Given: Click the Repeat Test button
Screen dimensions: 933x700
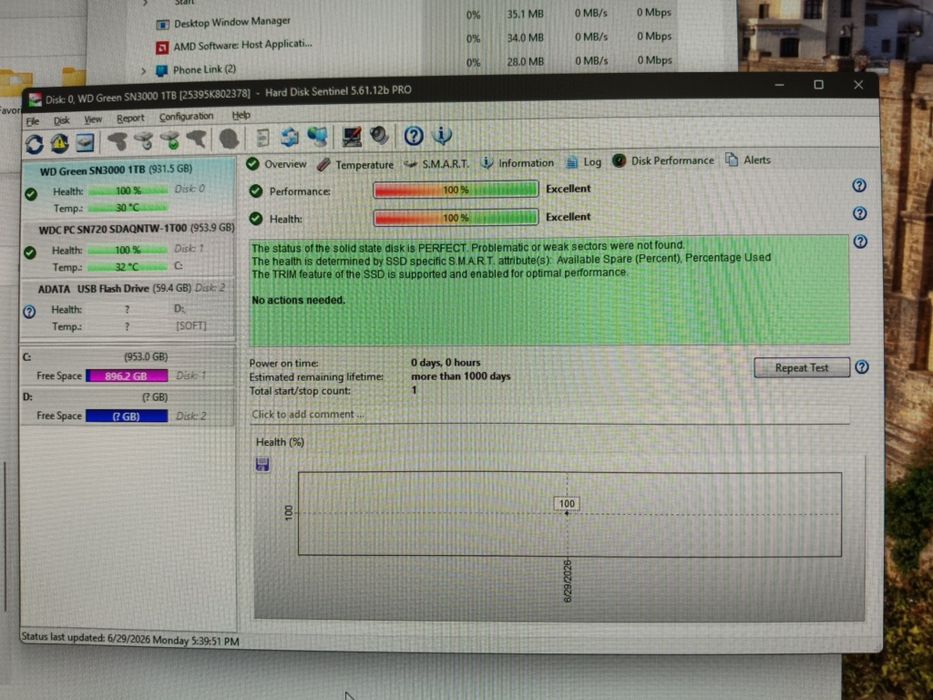Looking at the screenshot, I should (801, 367).
